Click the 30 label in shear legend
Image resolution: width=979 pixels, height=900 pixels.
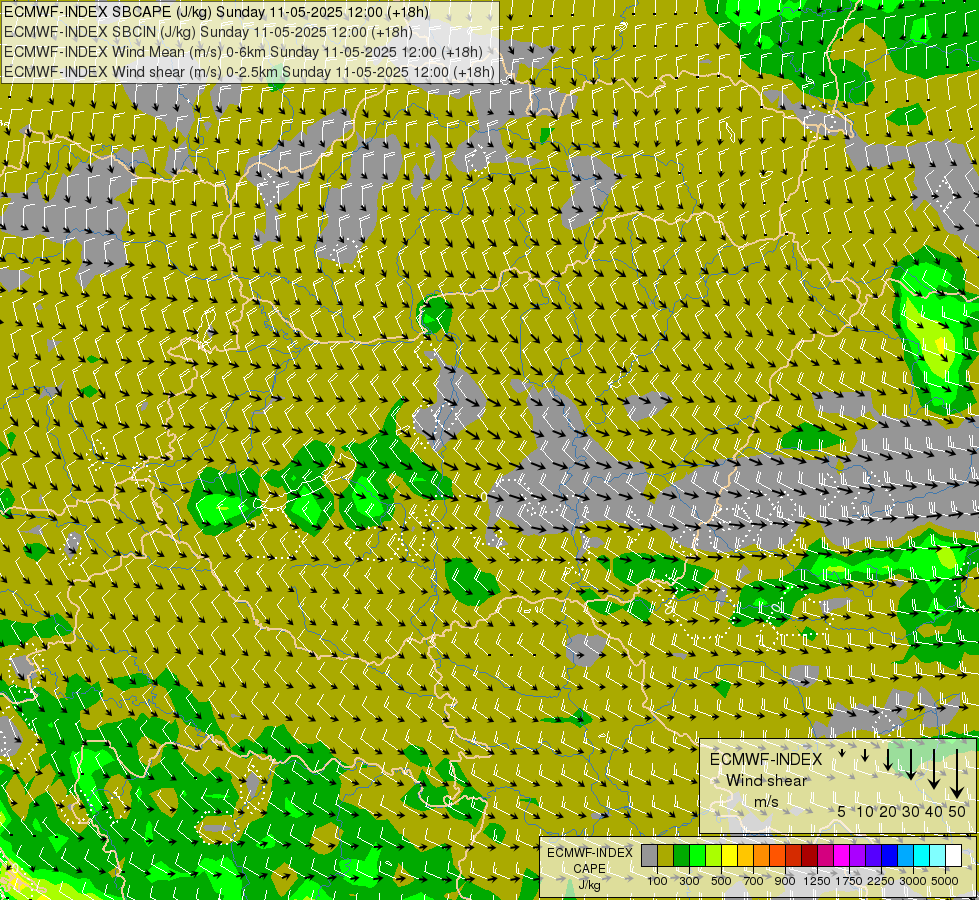pyautogui.click(x=911, y=812)
